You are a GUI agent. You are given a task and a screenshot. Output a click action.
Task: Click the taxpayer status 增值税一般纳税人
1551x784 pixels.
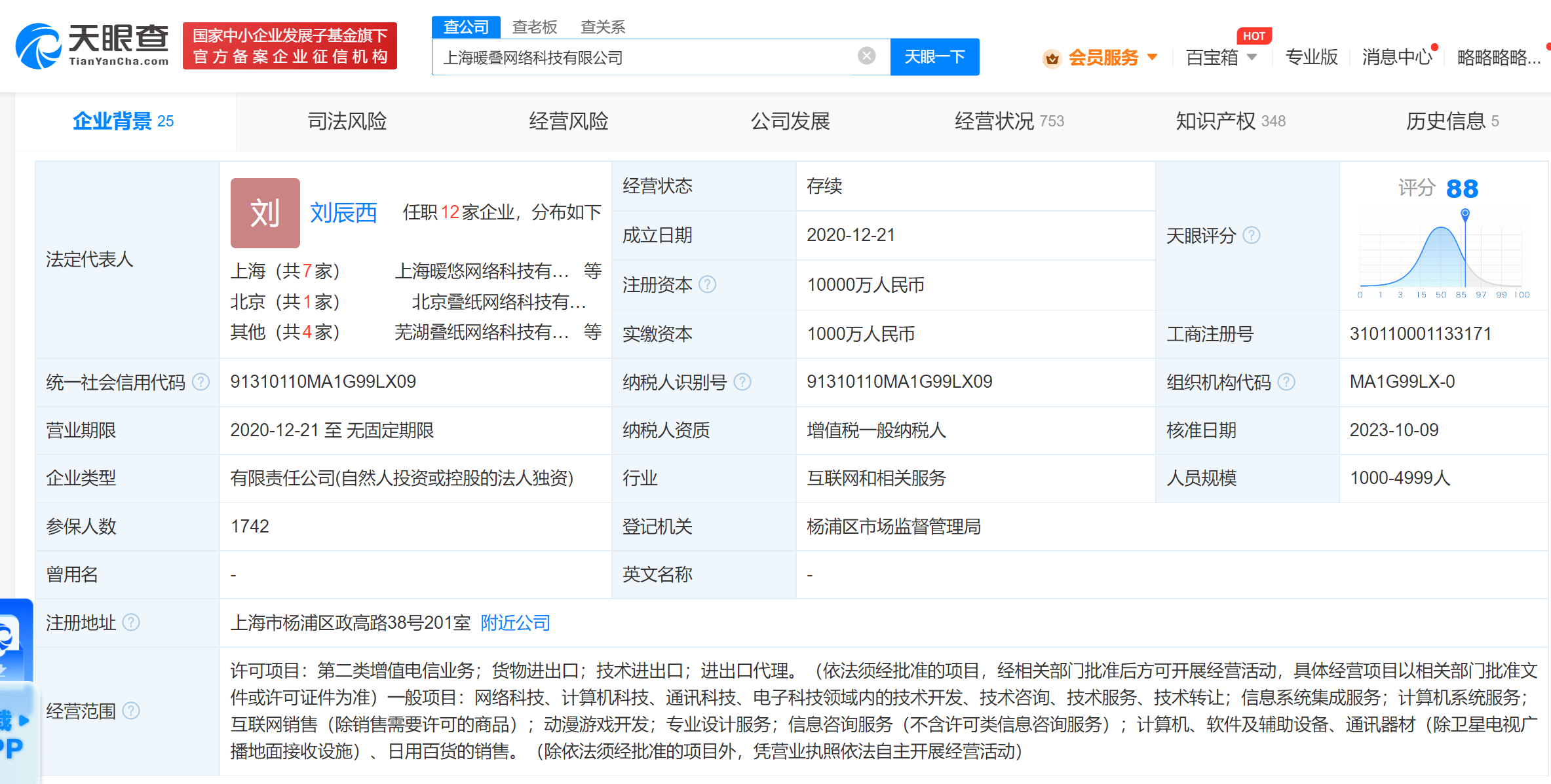click(x=876, y=430)
